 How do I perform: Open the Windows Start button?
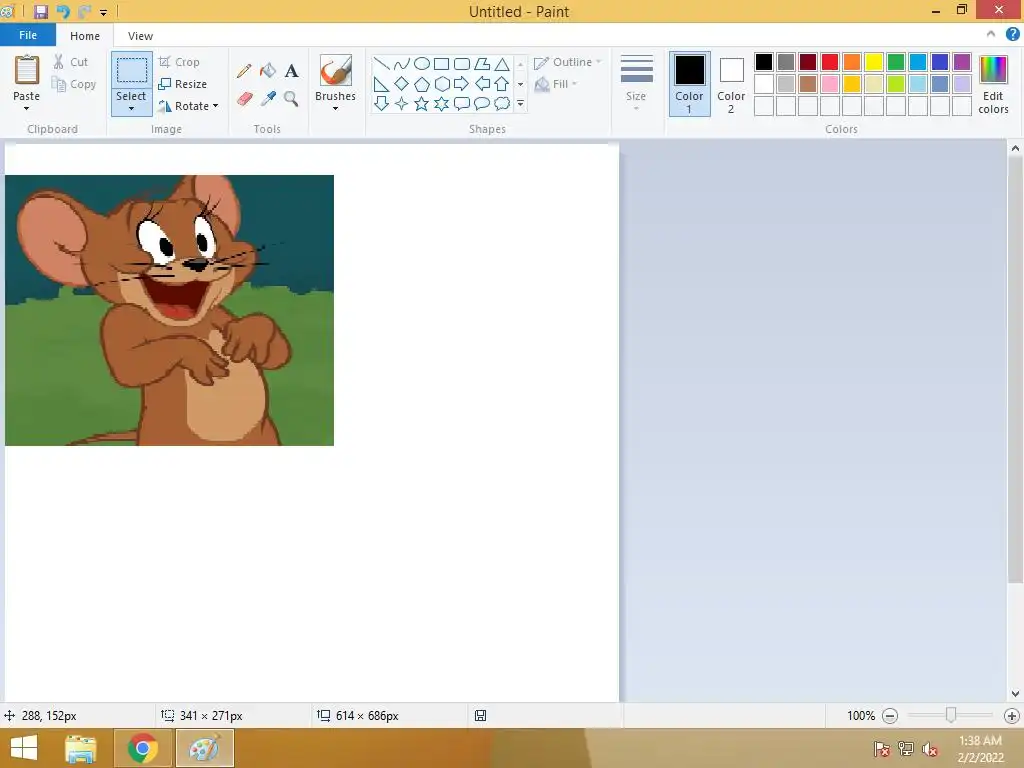(24, 748)
